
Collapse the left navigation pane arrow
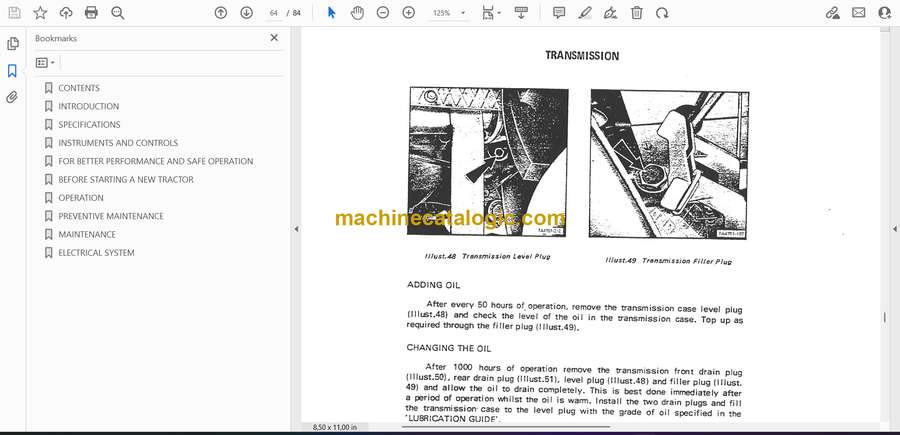[x=296, y=229]
